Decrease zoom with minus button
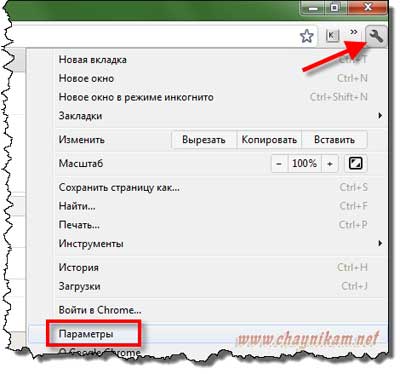 point(279,163)
